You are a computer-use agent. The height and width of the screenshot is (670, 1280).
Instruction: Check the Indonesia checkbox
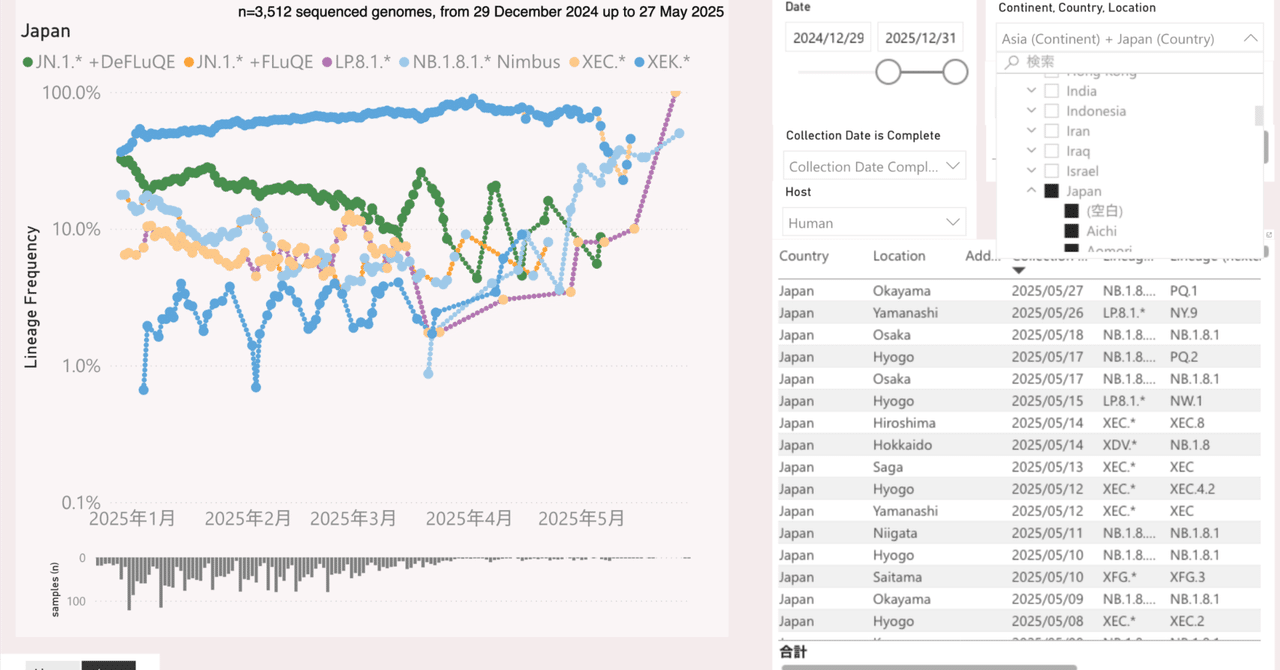tap(1051, 111)
